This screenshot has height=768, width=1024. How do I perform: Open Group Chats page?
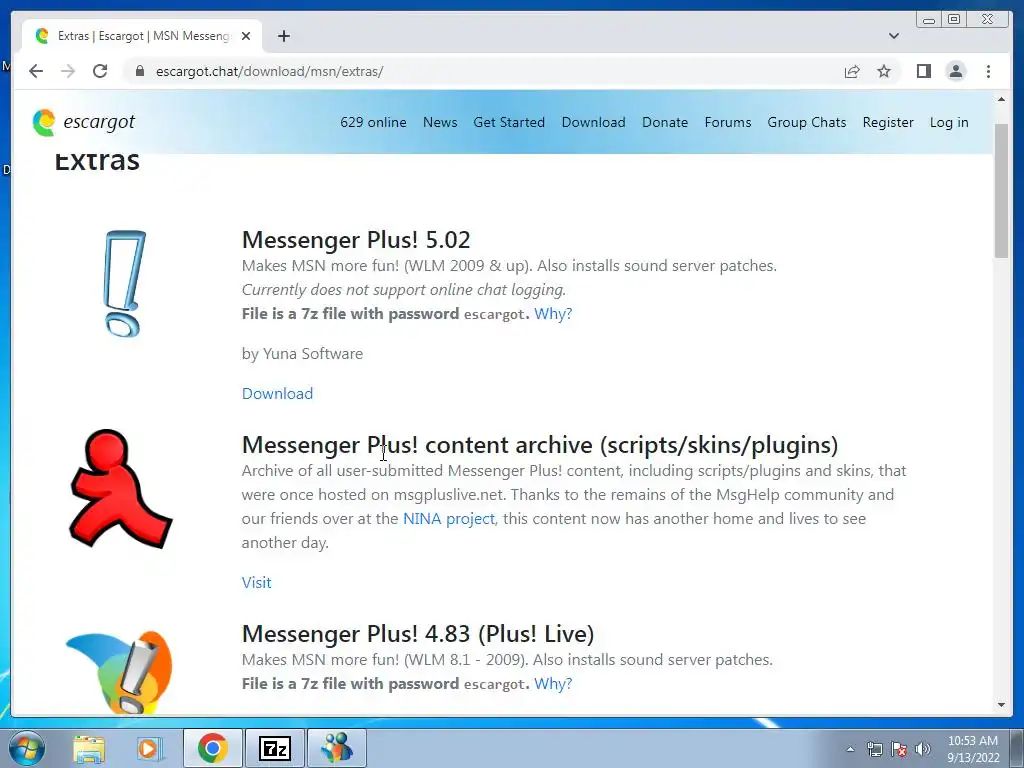(807, 122)
